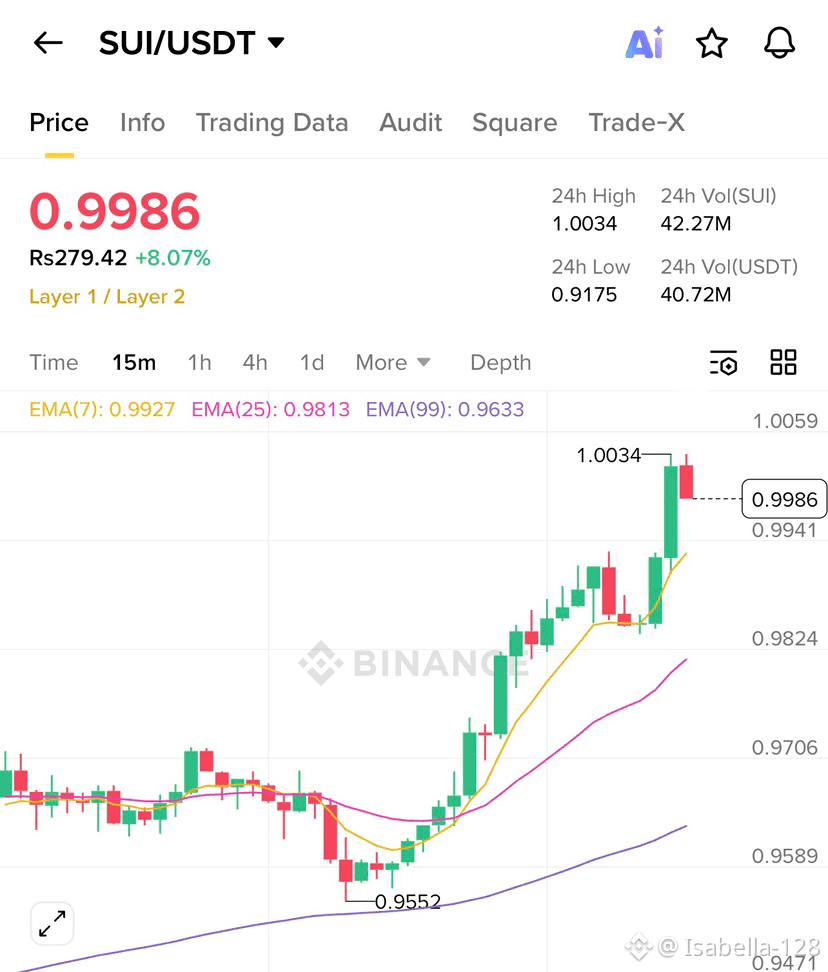Image resolution: width=828 pixels, height=972 pixels.
Task: Go back using the left arrow
Action: click(x=48, y=43)
